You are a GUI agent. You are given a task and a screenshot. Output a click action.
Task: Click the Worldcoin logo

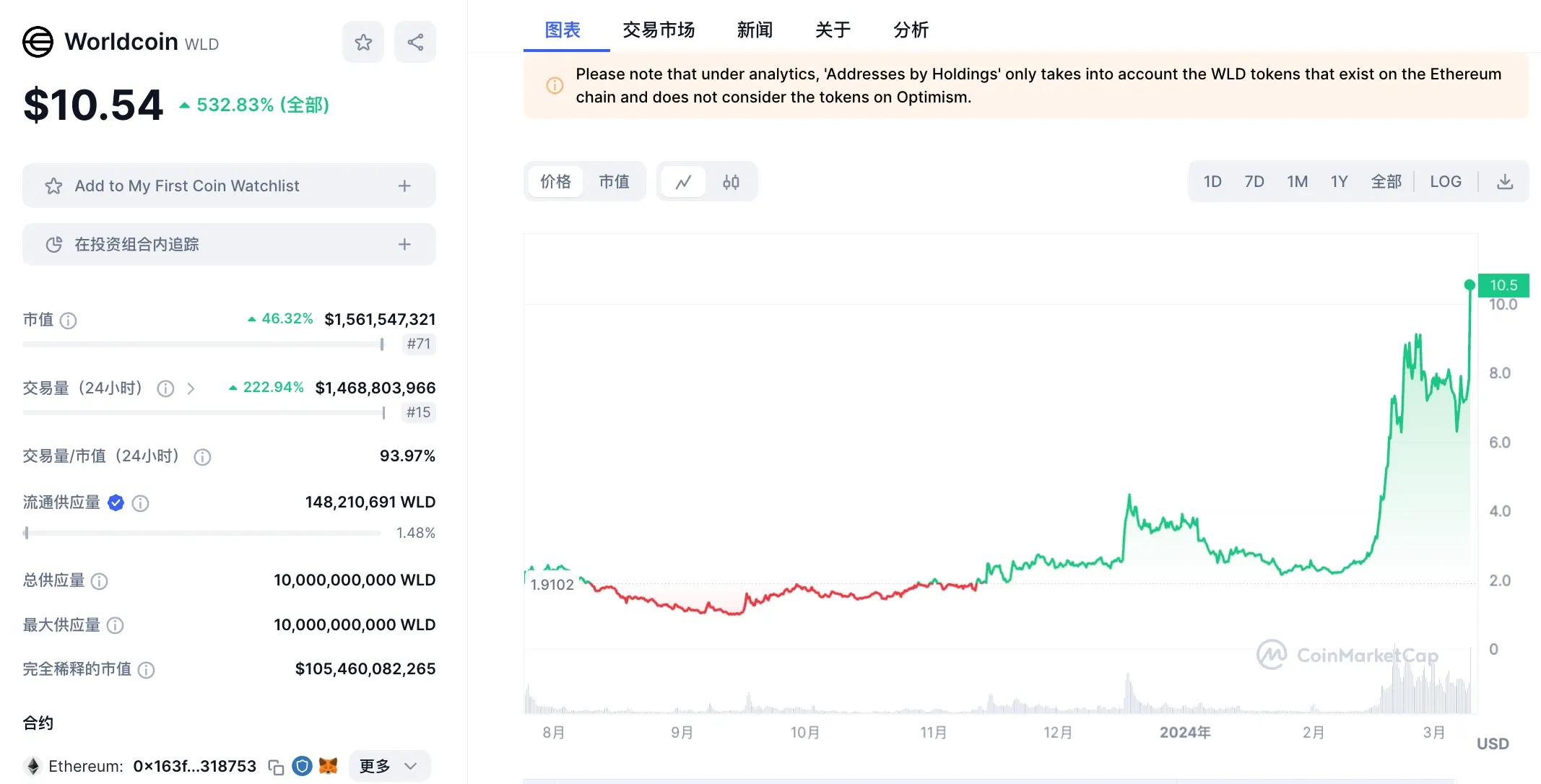pos(38,41)
